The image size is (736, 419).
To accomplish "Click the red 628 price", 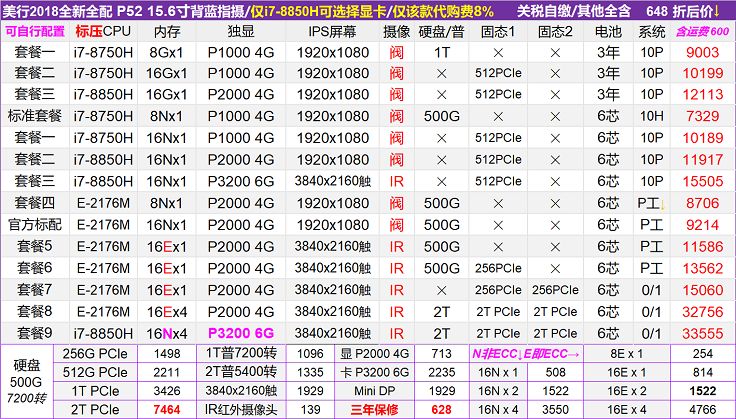I will click(x=442, y=410).
